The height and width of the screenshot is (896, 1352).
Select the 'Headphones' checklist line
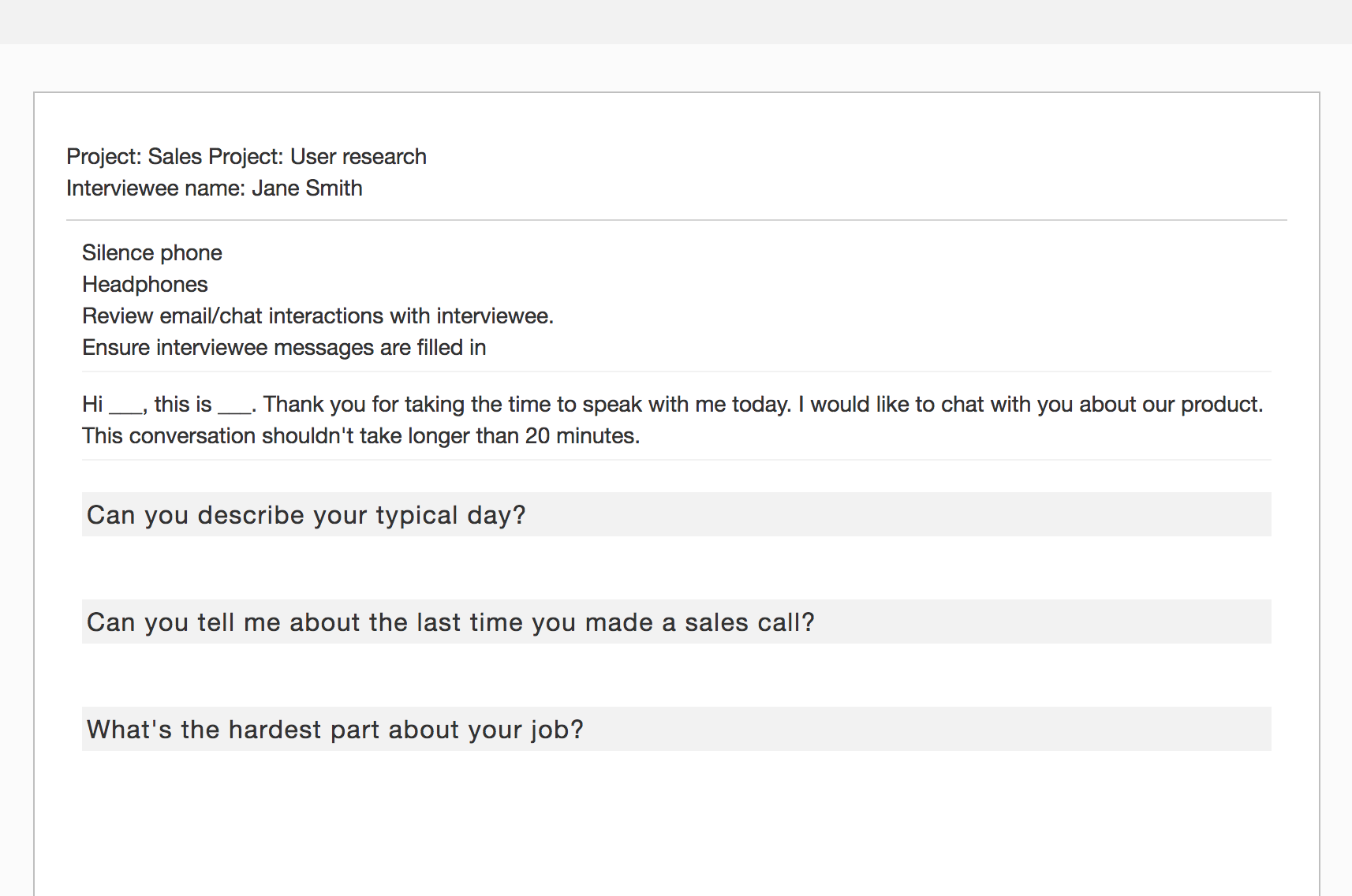pyautogui.click(x=145, y=284)
